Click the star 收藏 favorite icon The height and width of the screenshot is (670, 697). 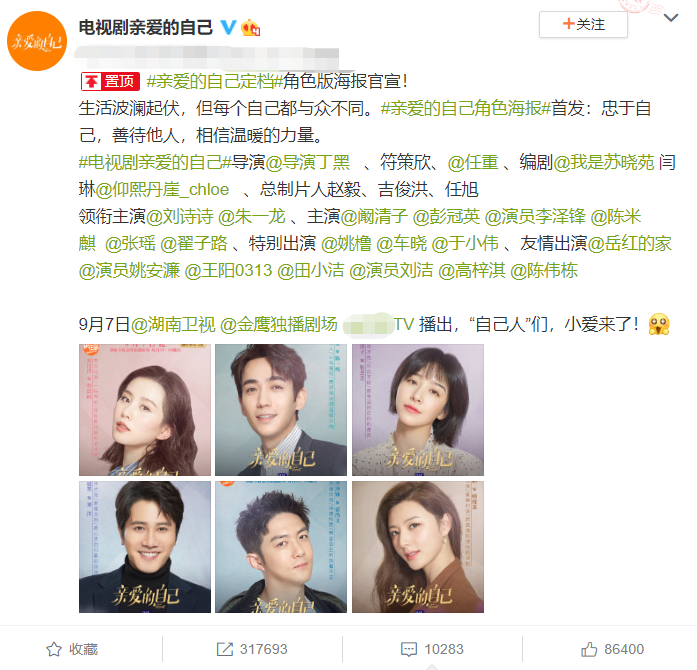pyautogui.click(x=54, y=649)
